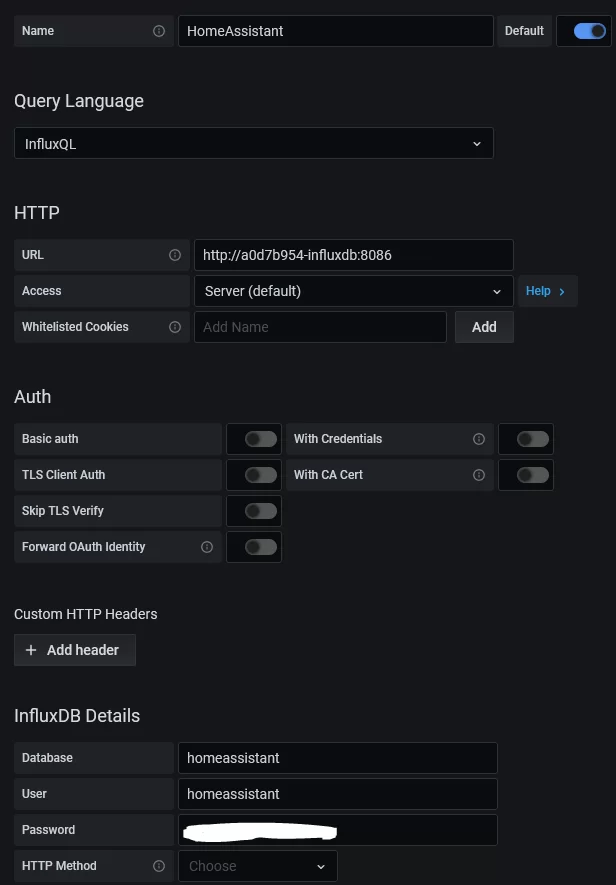This screenshot has width=616, height=885.
Task: Click the Add button for Whitelisted Cookies
Action: click(x=484, y=327)
